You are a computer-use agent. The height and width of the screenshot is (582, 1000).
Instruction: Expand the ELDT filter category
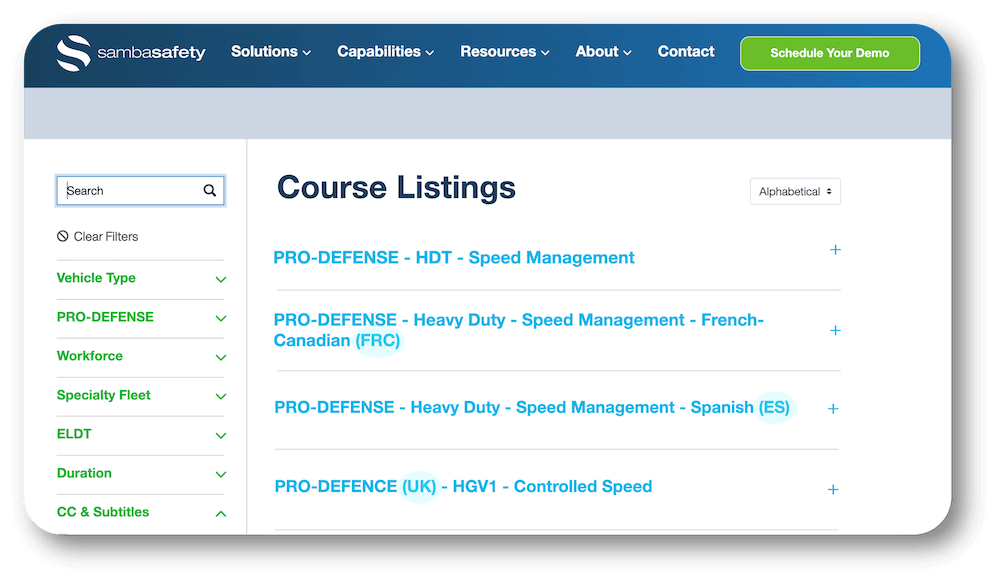coord(221,435)
